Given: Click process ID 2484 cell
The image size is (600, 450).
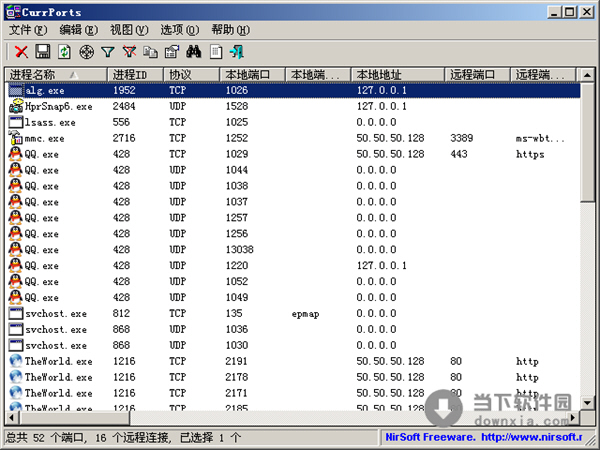Looking at the screenshot, I should coord(124,106).
